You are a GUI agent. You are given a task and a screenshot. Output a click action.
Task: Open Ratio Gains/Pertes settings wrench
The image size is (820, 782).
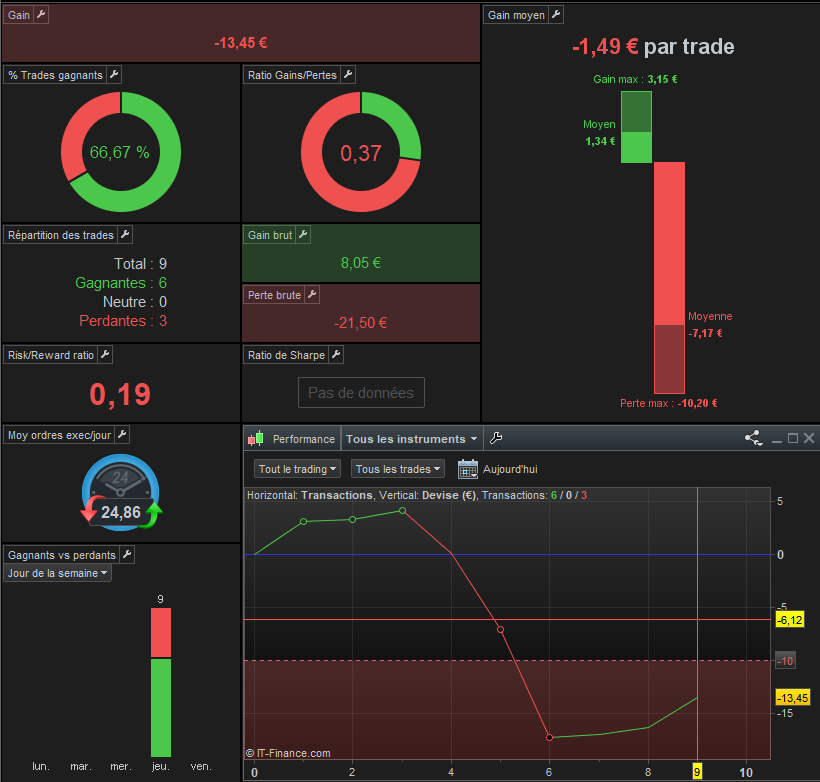348,75
